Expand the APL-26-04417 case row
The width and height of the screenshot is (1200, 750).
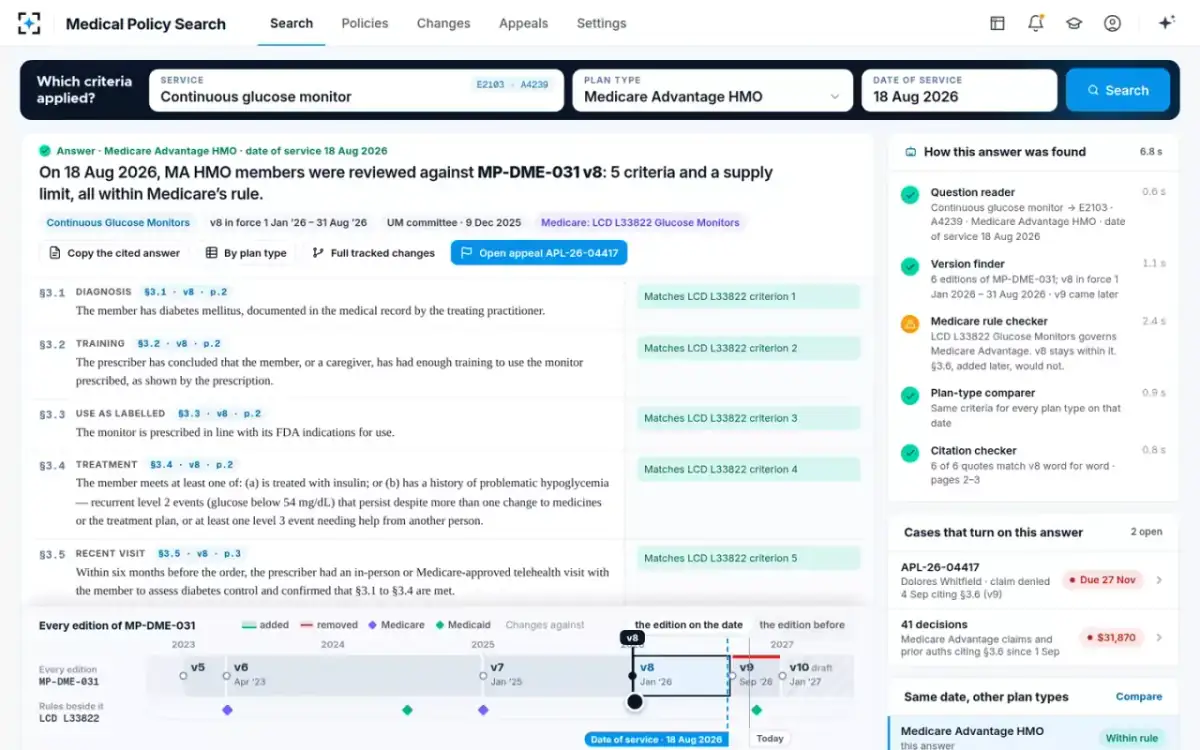[x=1032, y=579]
